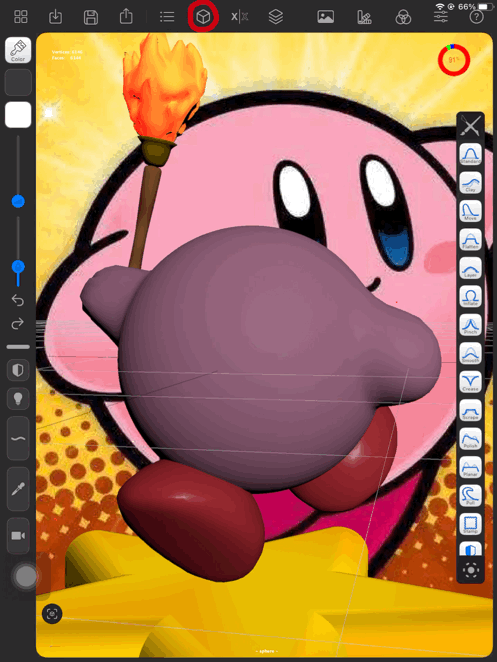Viewport: 497px width, 662px height.
Task: Pick the white color swatch
Action: point(18,115)
